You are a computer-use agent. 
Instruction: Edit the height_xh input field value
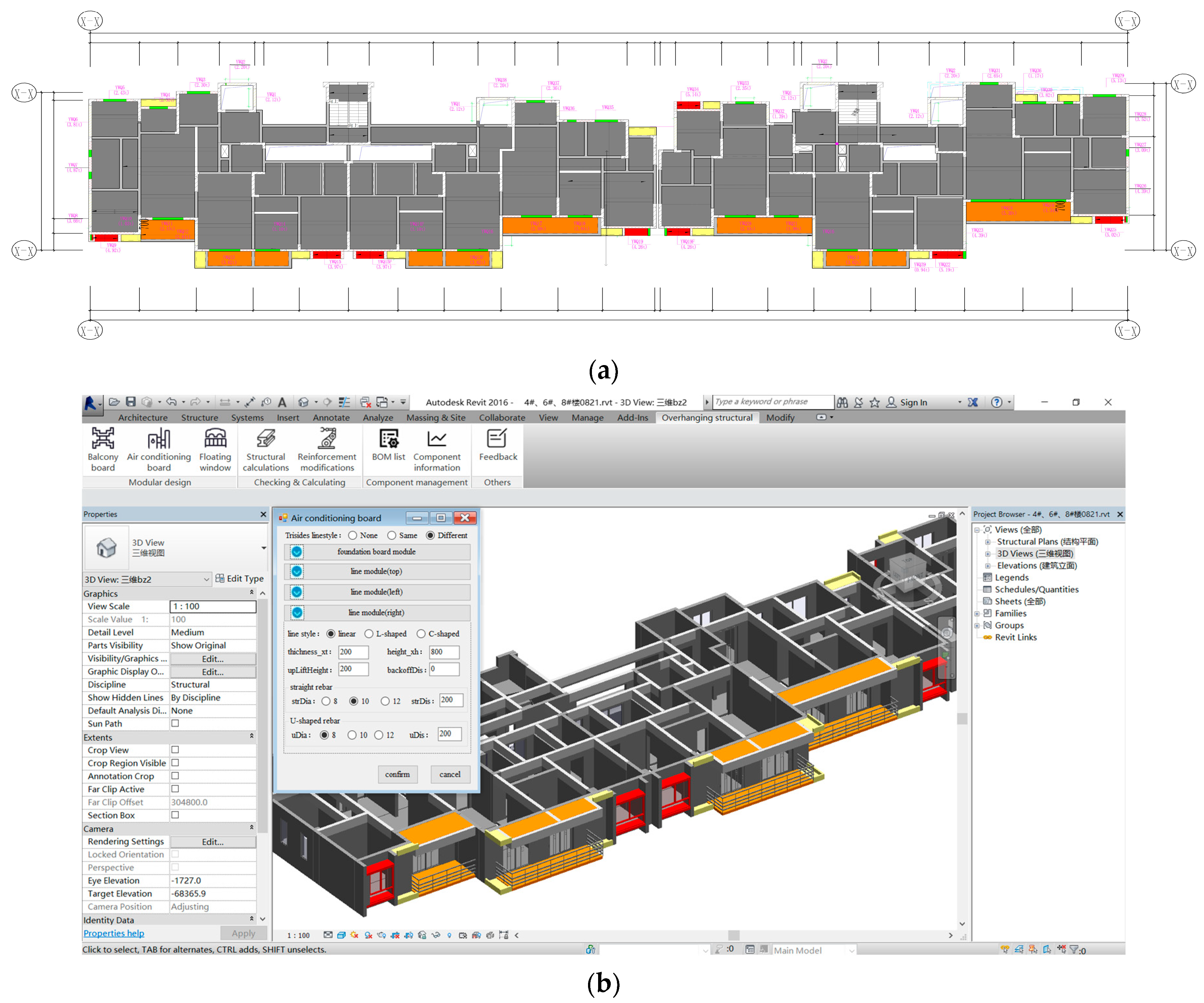click(x=444, y=652)
